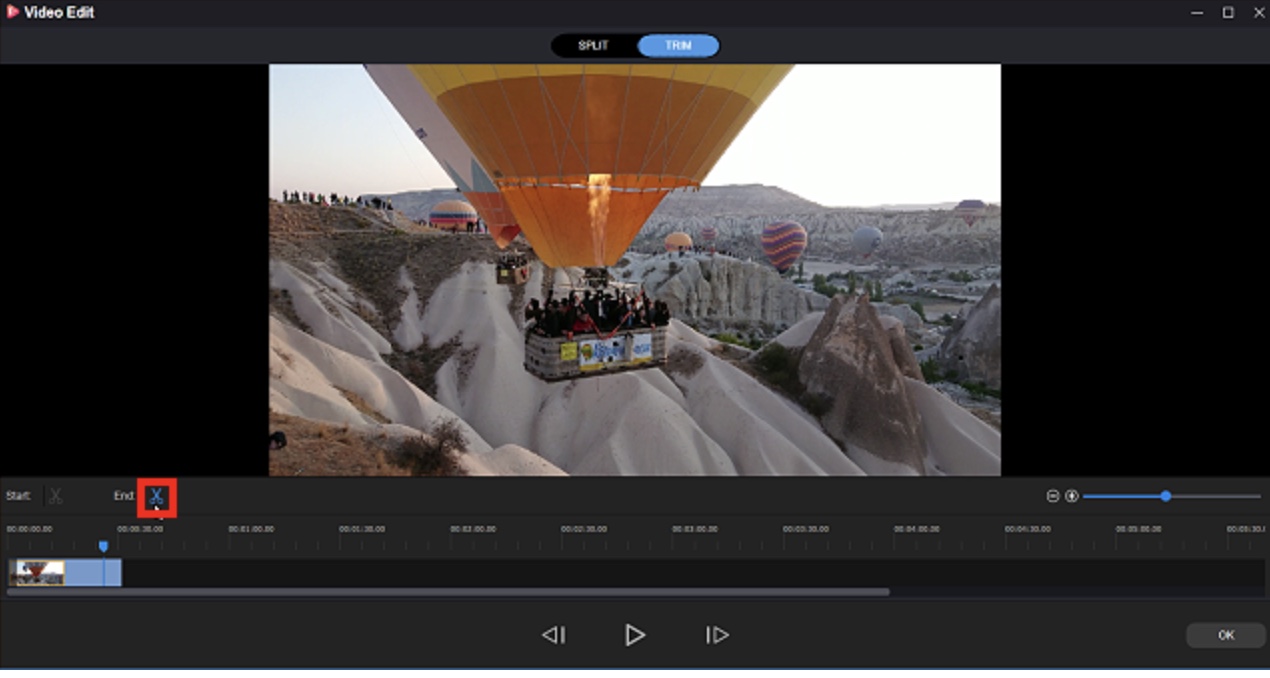Zoom out timeline with minus icon
This screenshot has width=1270, height=678.
pos(1053,496)
